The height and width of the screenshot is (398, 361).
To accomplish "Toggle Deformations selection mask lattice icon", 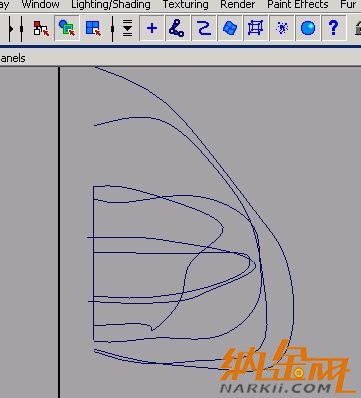I will coord(255,28).
